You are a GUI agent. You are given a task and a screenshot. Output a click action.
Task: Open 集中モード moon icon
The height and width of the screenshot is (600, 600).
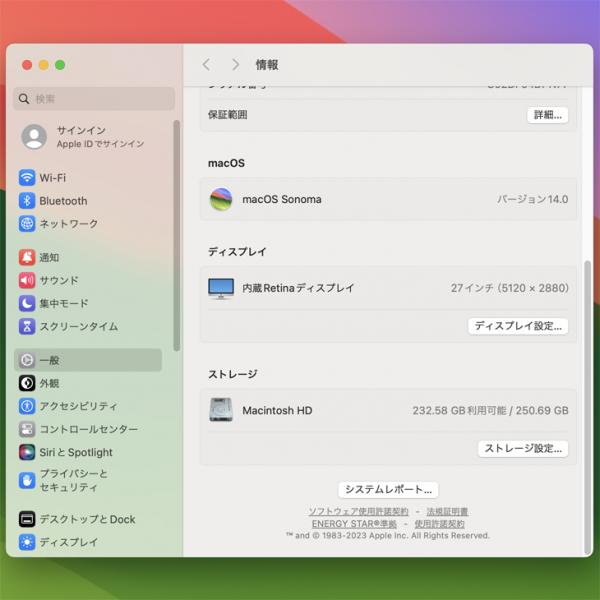pos(27,303)
